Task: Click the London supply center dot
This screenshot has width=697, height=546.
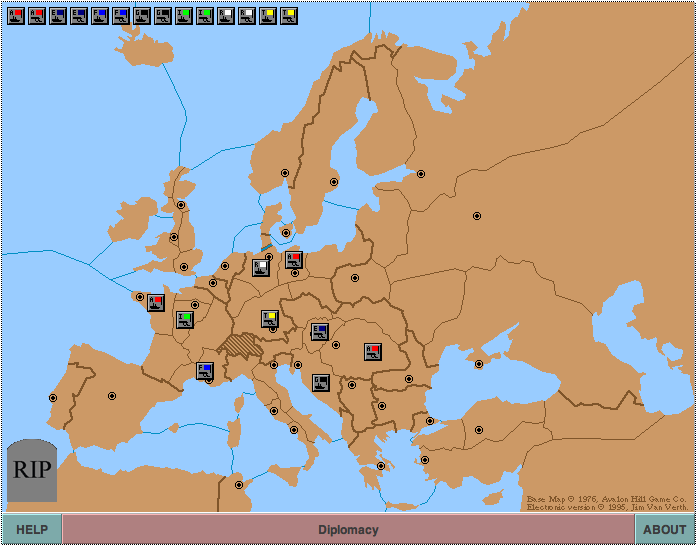Action: click(184, 267)
